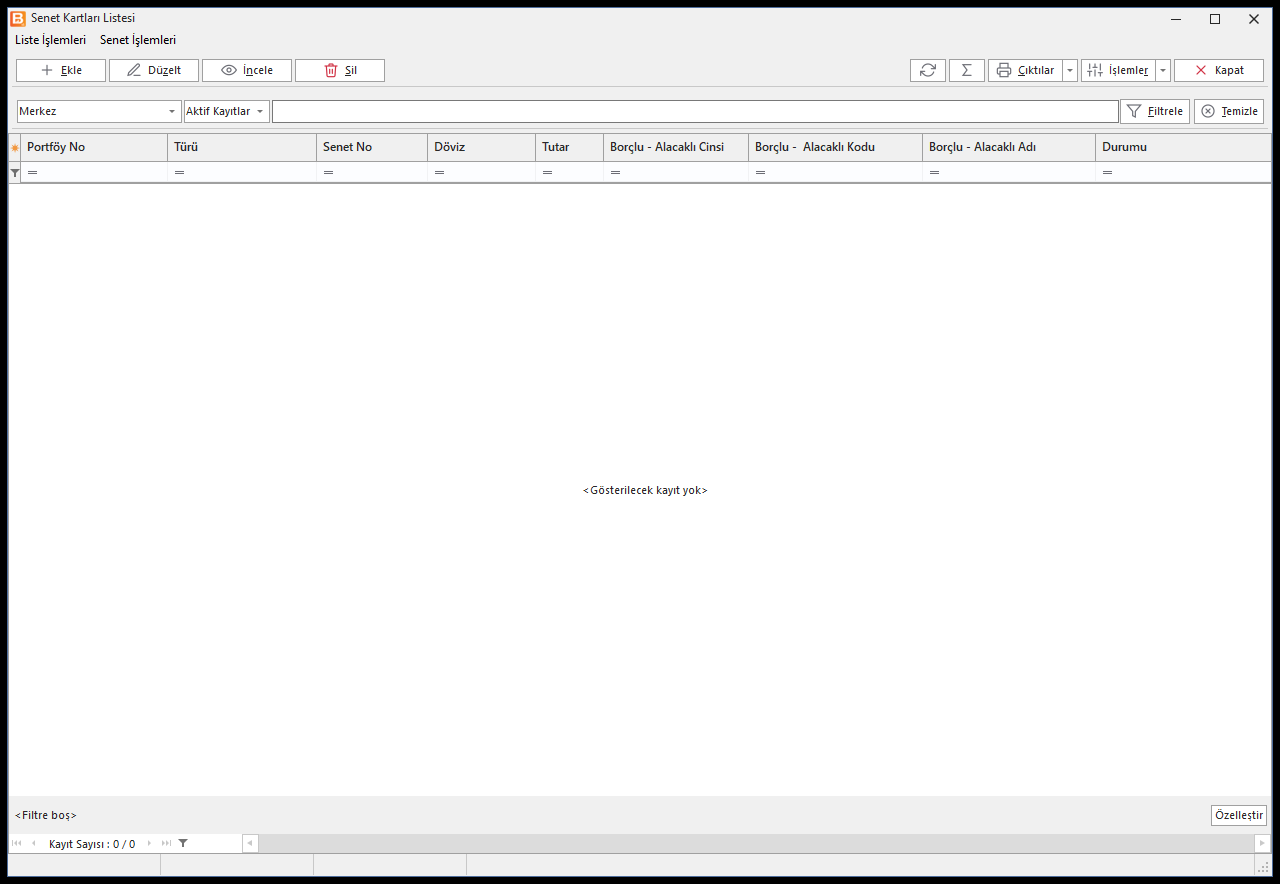Click the refresh list icon button
Image resolution: width=1280 pixels, height=884 pixels.
pos(928,70)
